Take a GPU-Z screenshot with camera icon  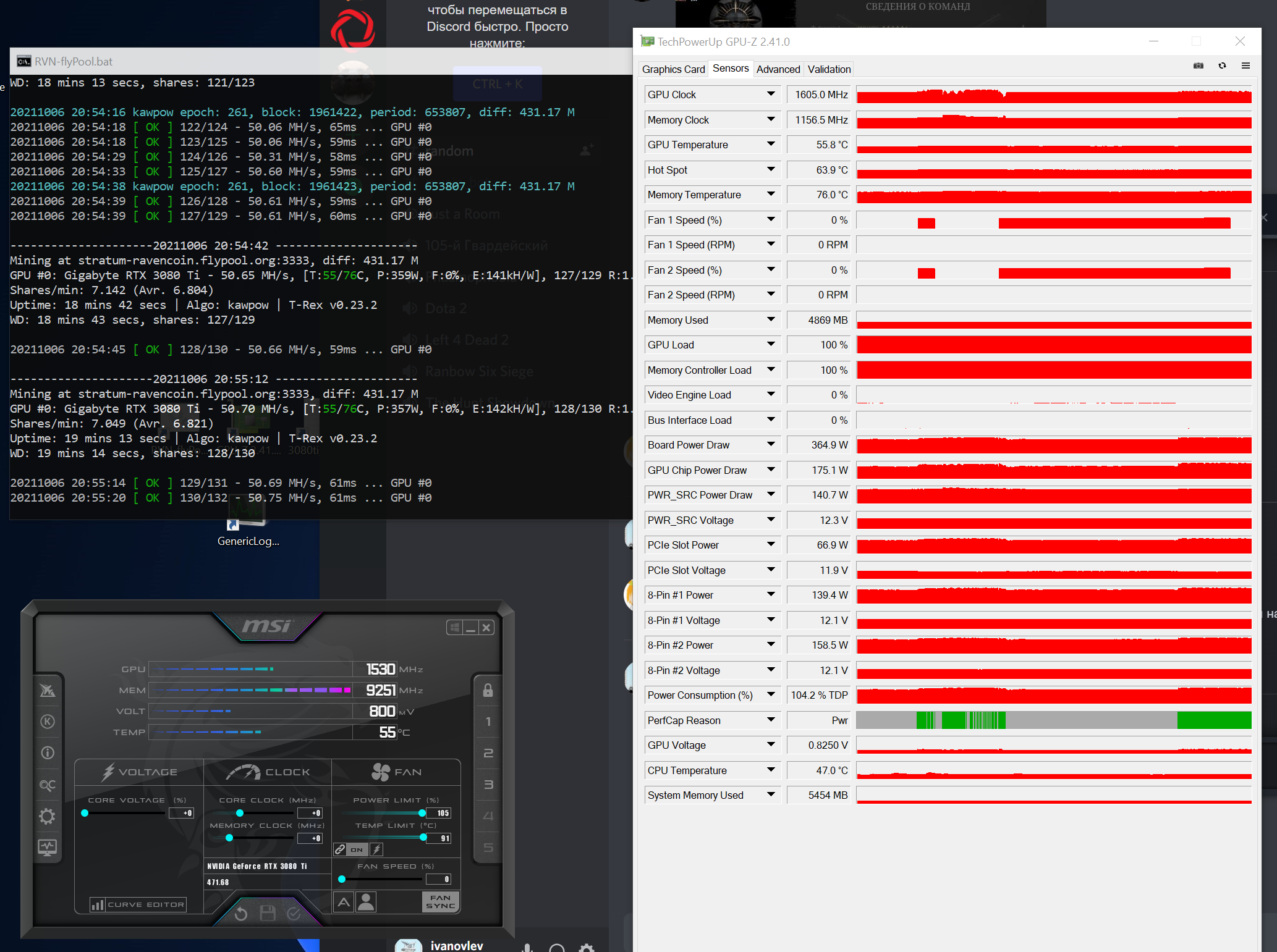[1199, 65]
